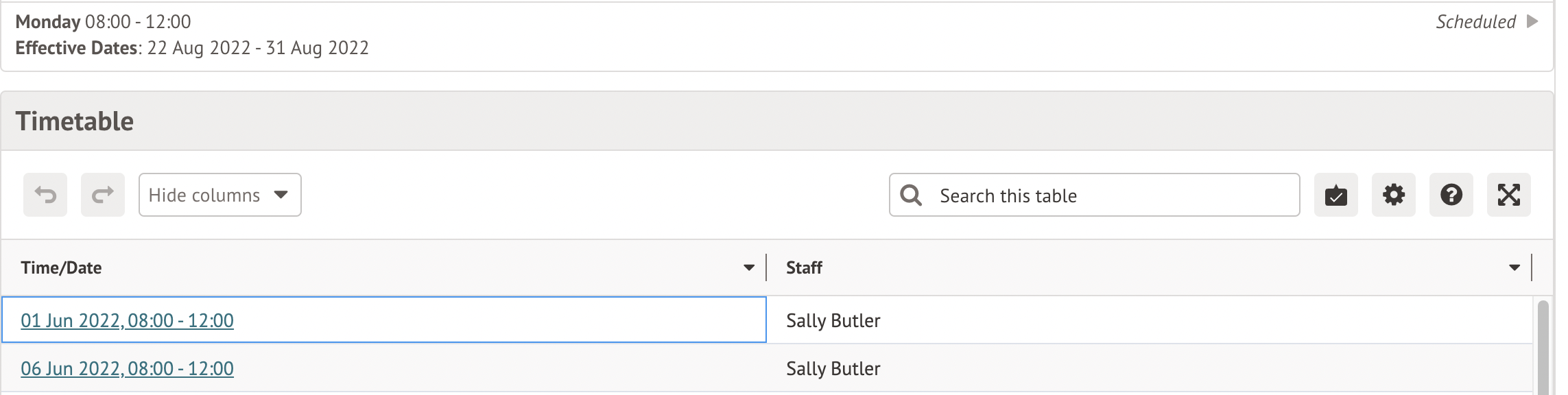
Task: Expand the table to fullscreen
Action: (x=1508, y=195)
